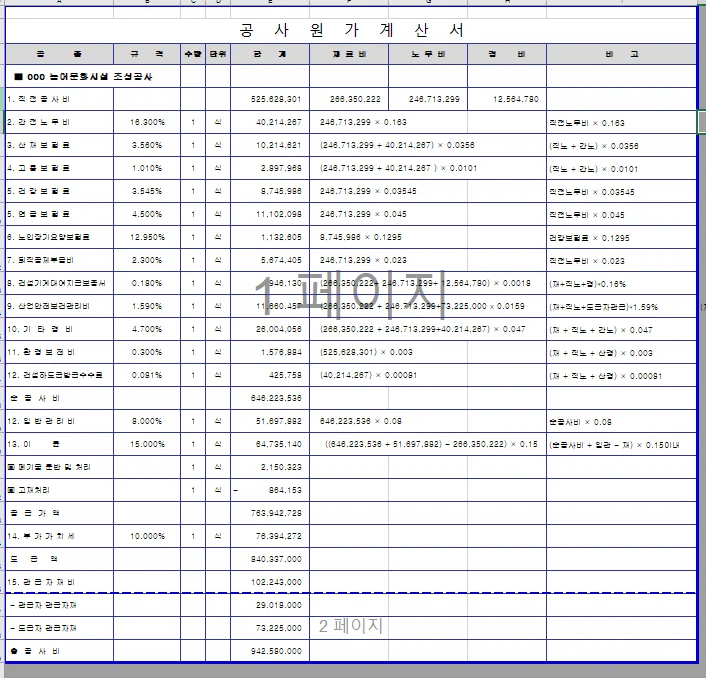Click the 수량 column header cell
Viewport: 706px width, 678px height.
pyautogui.click(x=193, y=54)
